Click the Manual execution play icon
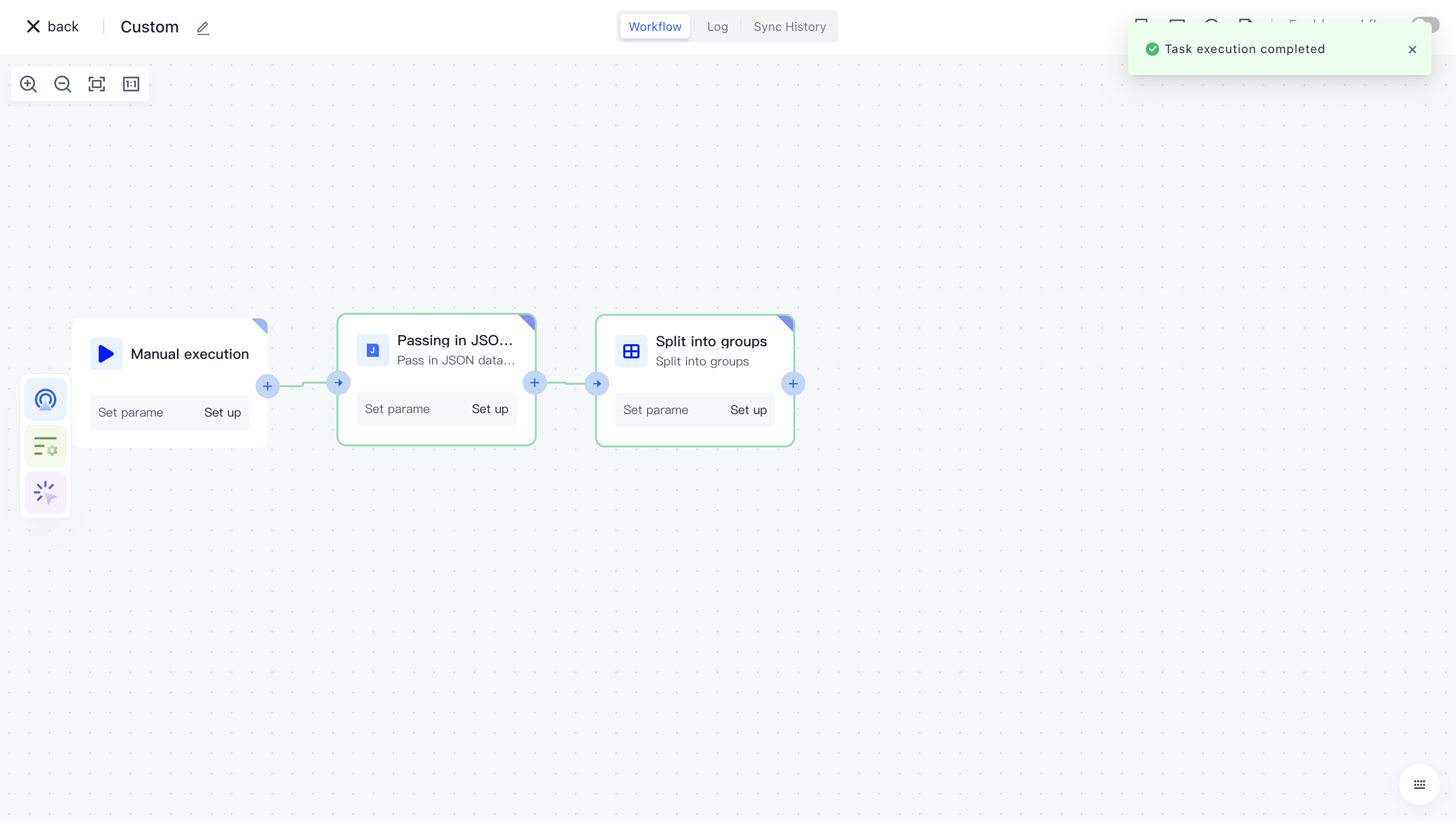The image size is (1456, 821). [x=106, y=354]
